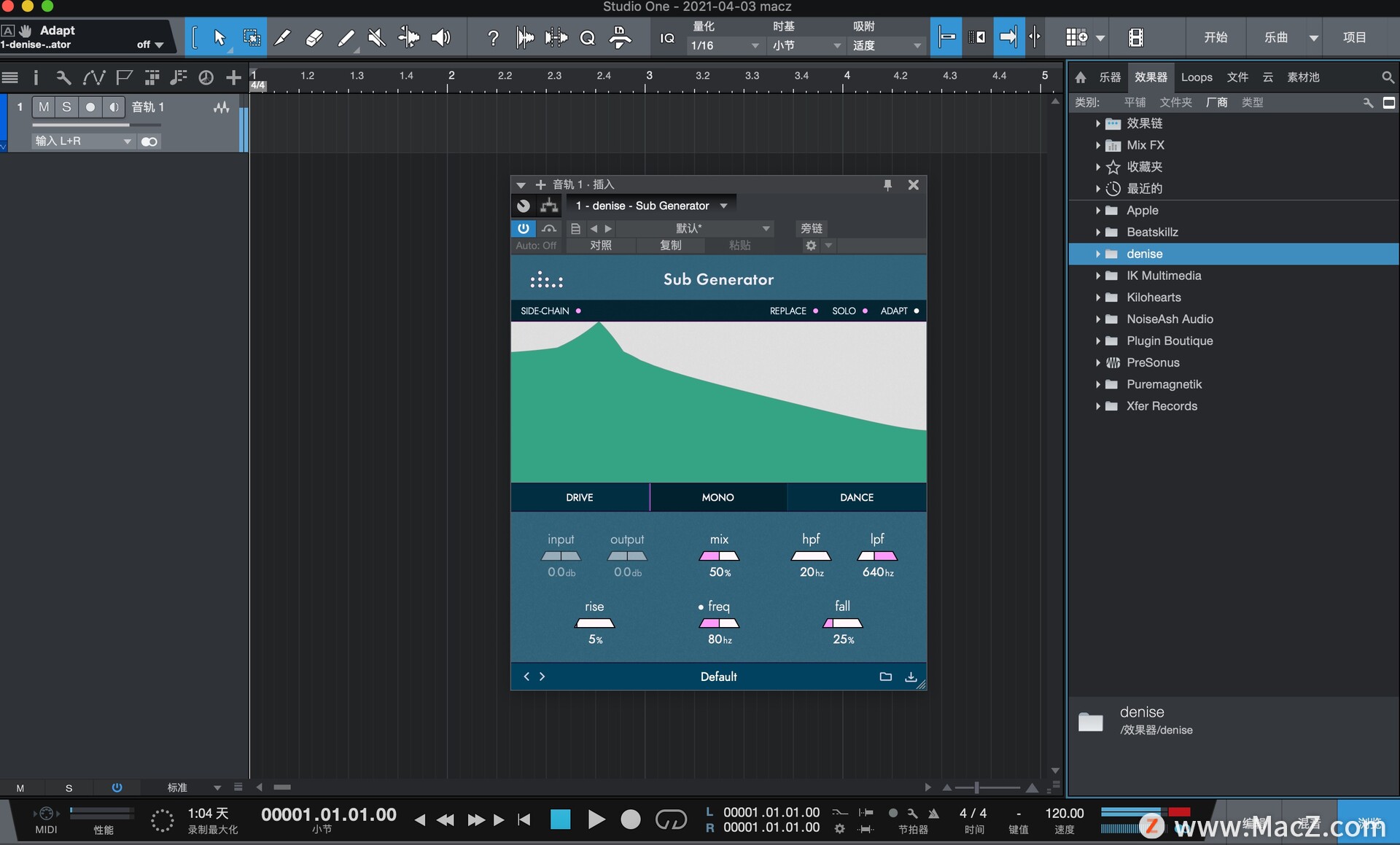
Task: Click the IQ input quantize button
Action: [667, 38]
